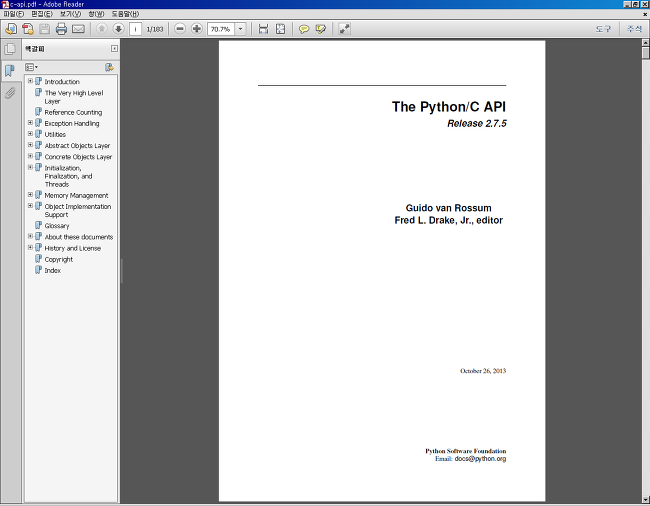Expand Object Implementation Support bookmark
Image resolution: width=650 pixels, height=506 pixels.
pos(30,206)
